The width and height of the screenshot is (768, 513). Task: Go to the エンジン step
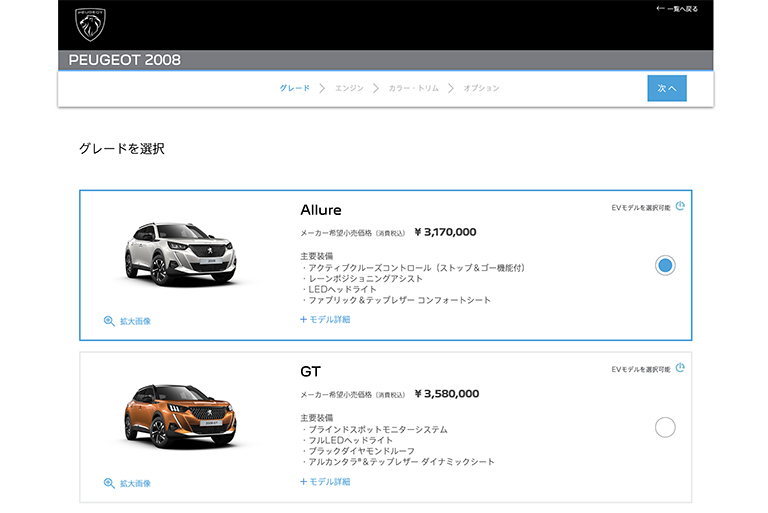tap(349, 88)
